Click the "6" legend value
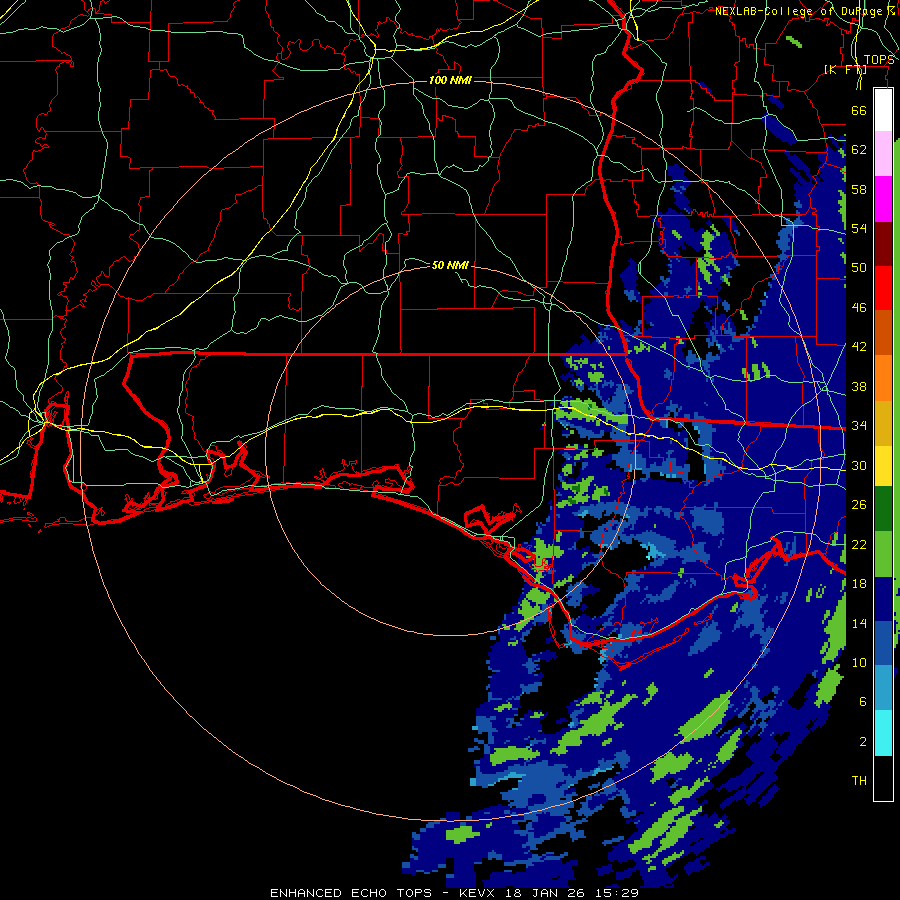900x900 pixels. pyautogui.click(x=862, y=702)
